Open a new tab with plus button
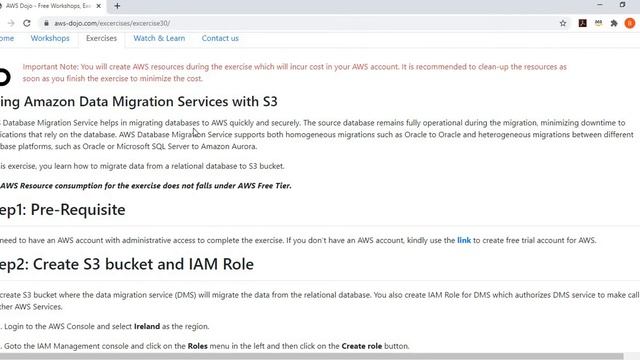Viewport: 640px width, 360px height. pos(117,6)
